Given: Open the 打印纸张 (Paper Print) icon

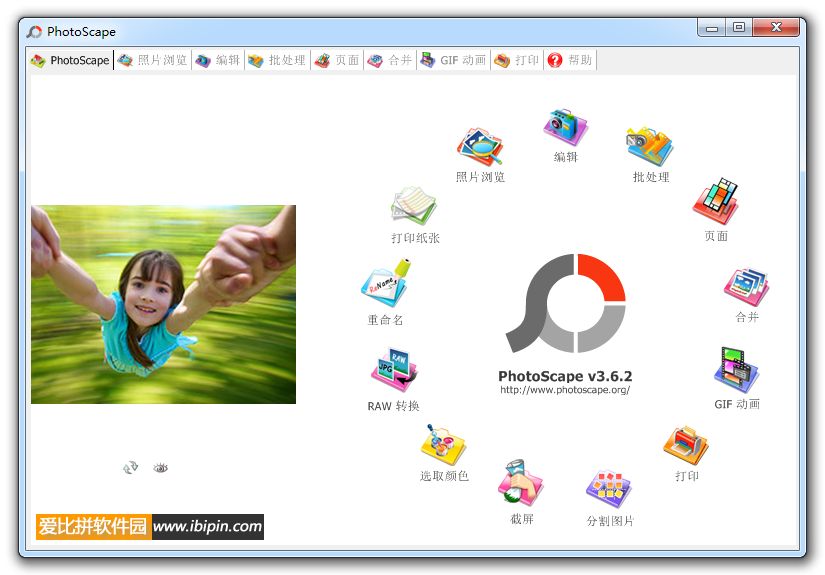Looking at the screenshot, I should coord(414,206).
